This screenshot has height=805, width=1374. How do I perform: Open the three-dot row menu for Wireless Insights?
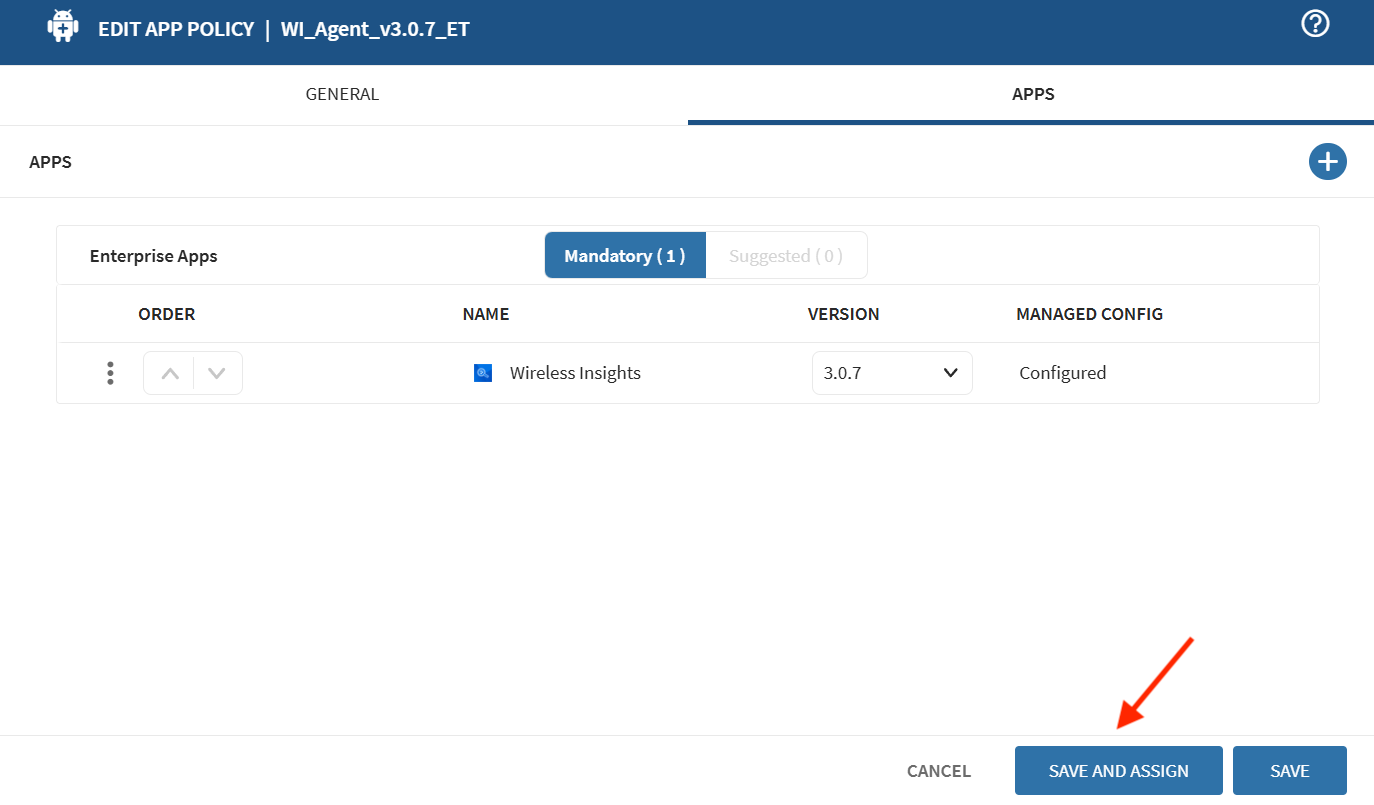(x=110, y=373)
